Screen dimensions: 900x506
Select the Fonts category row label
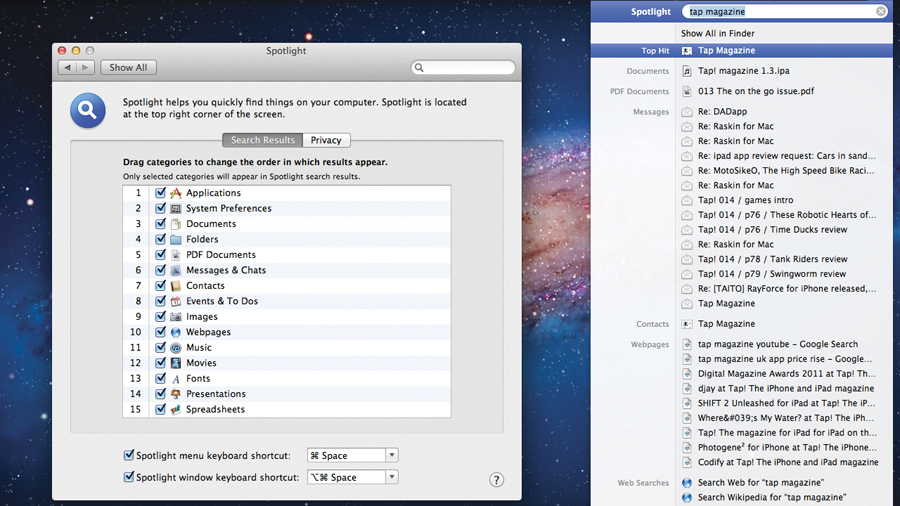click(198, 379)
